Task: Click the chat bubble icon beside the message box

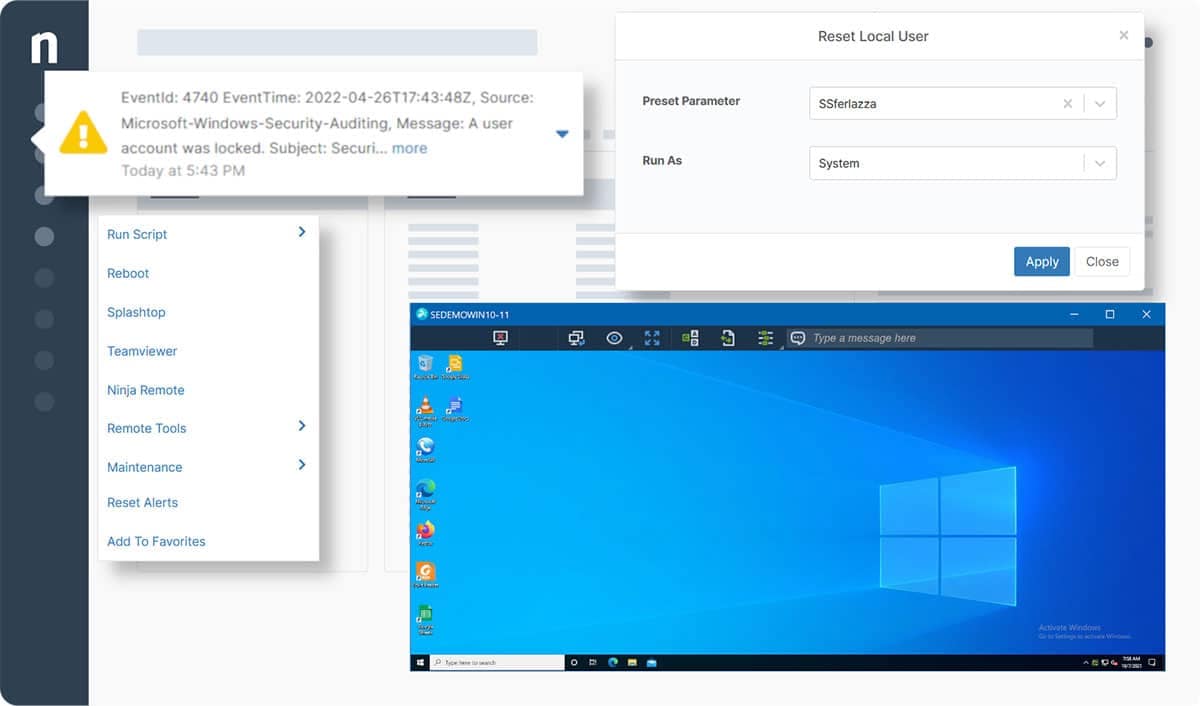Action: coord(797,338)
